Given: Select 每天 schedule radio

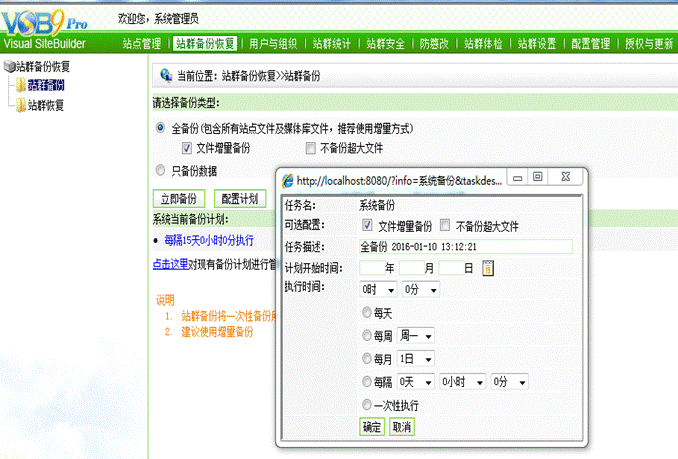Looking at the screenshot, I should coord(367,312).
